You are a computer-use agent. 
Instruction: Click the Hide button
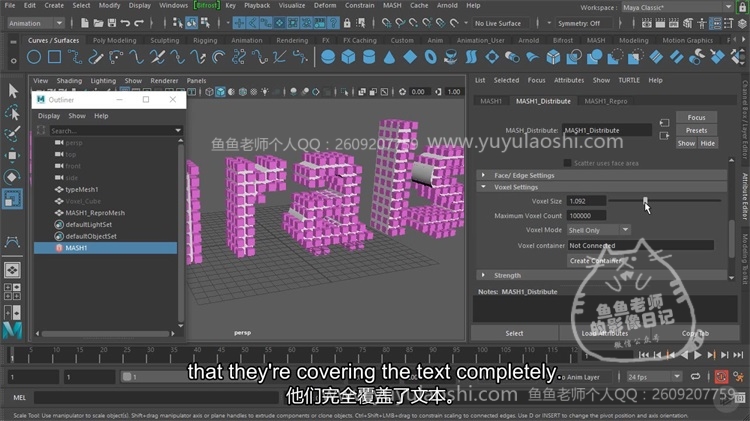click(x=707, y=143)
